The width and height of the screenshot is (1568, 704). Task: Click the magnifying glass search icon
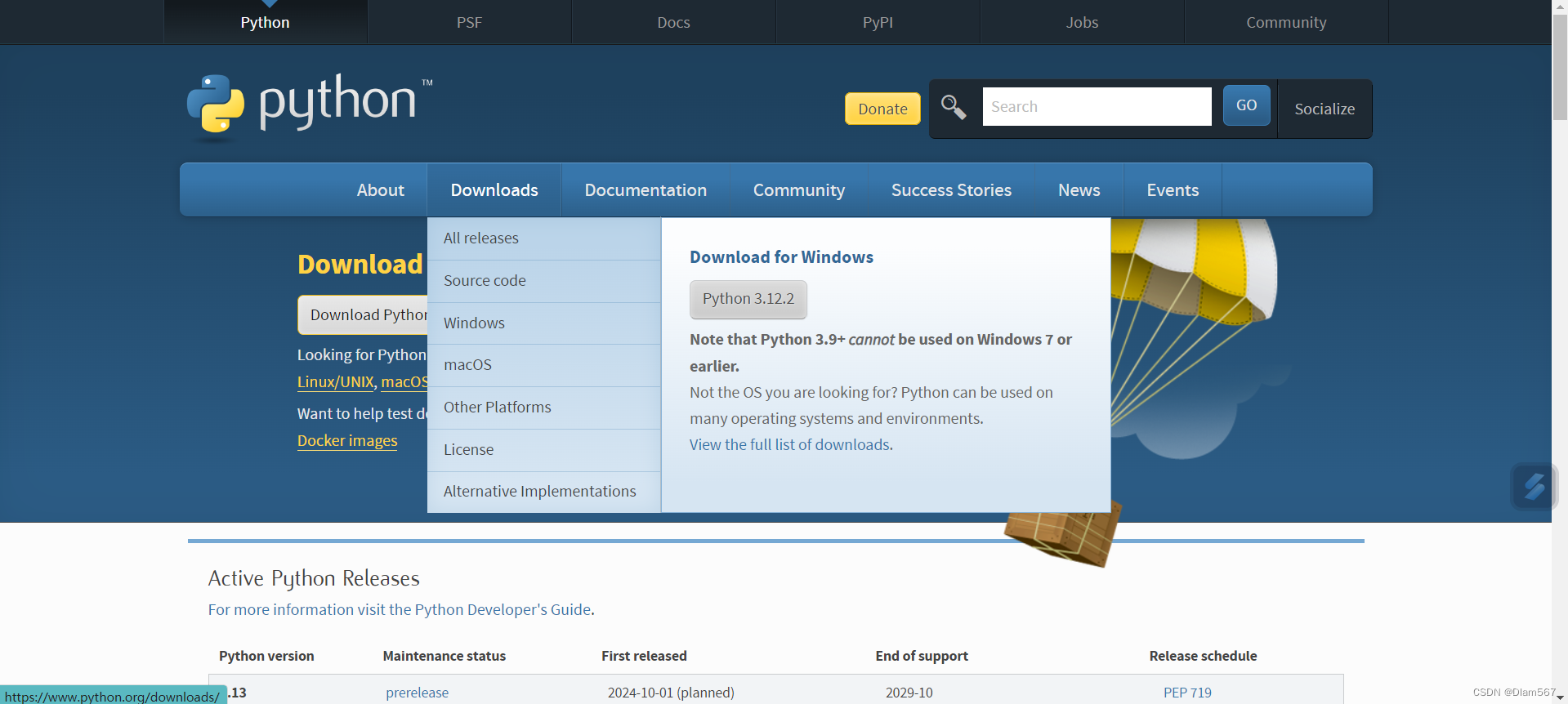click(x=954, y=107)
